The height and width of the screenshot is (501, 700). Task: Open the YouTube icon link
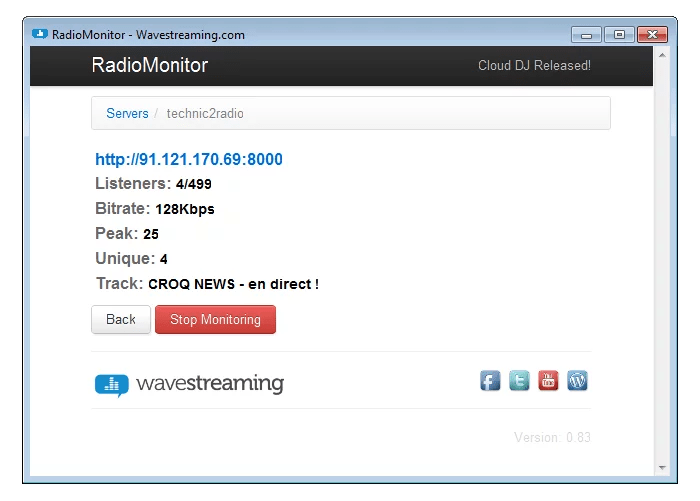[x=548, y=380]
